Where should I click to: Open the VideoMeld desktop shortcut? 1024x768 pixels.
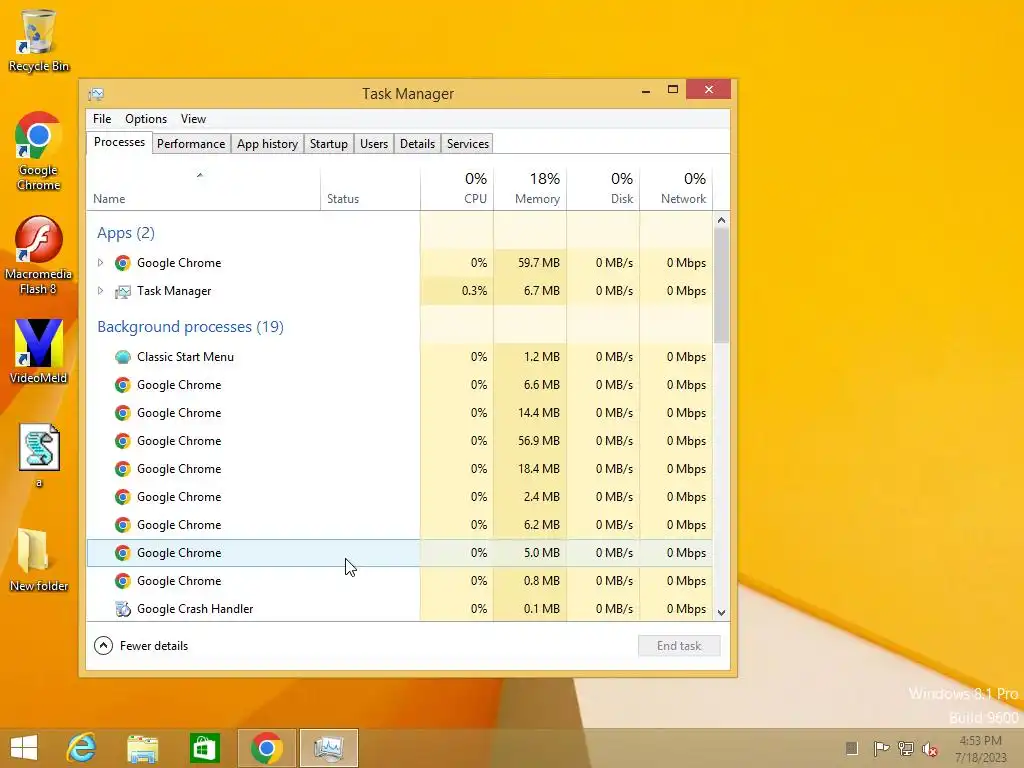pos(38,351)
